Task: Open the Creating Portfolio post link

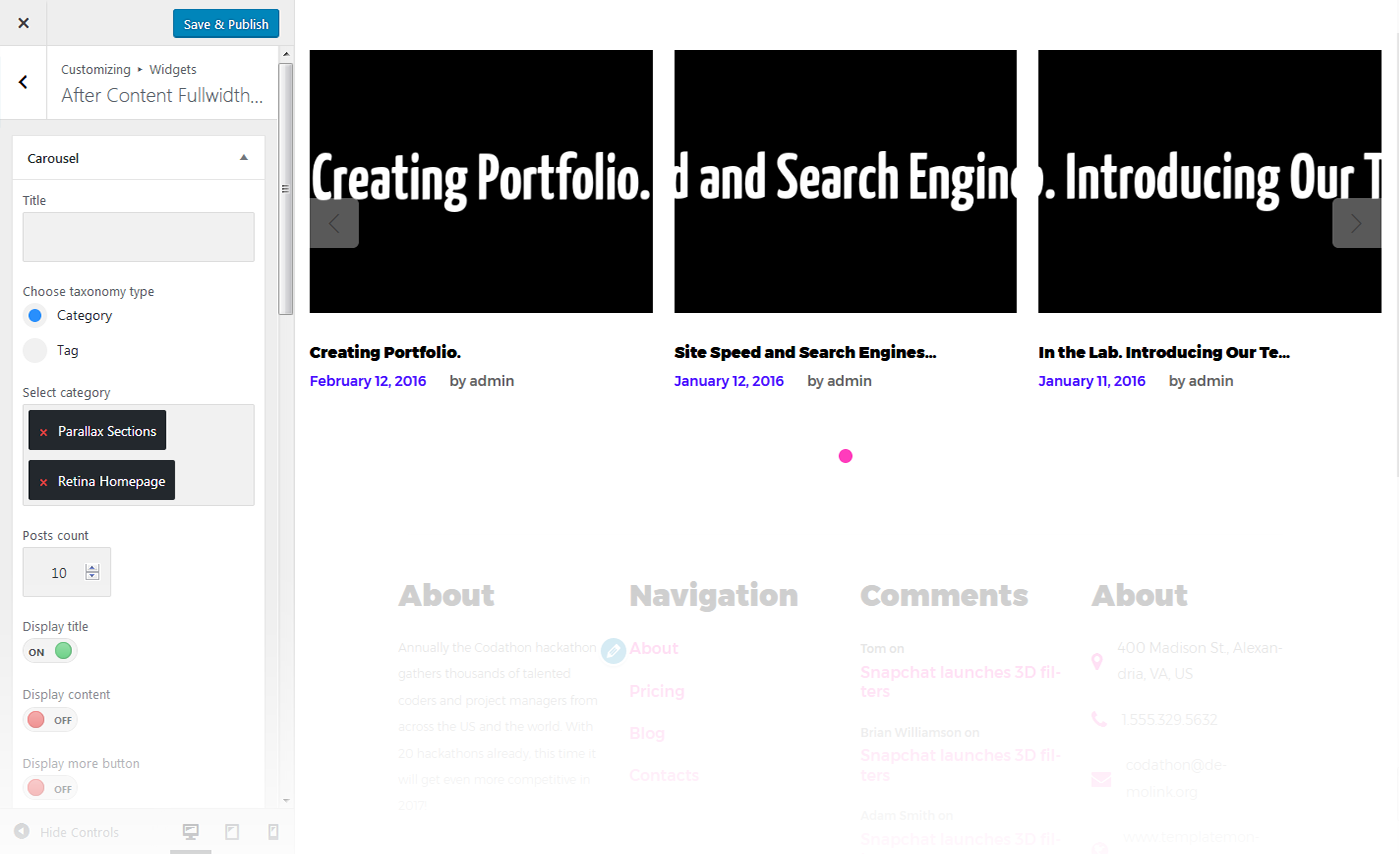Action: click(385, 352)
